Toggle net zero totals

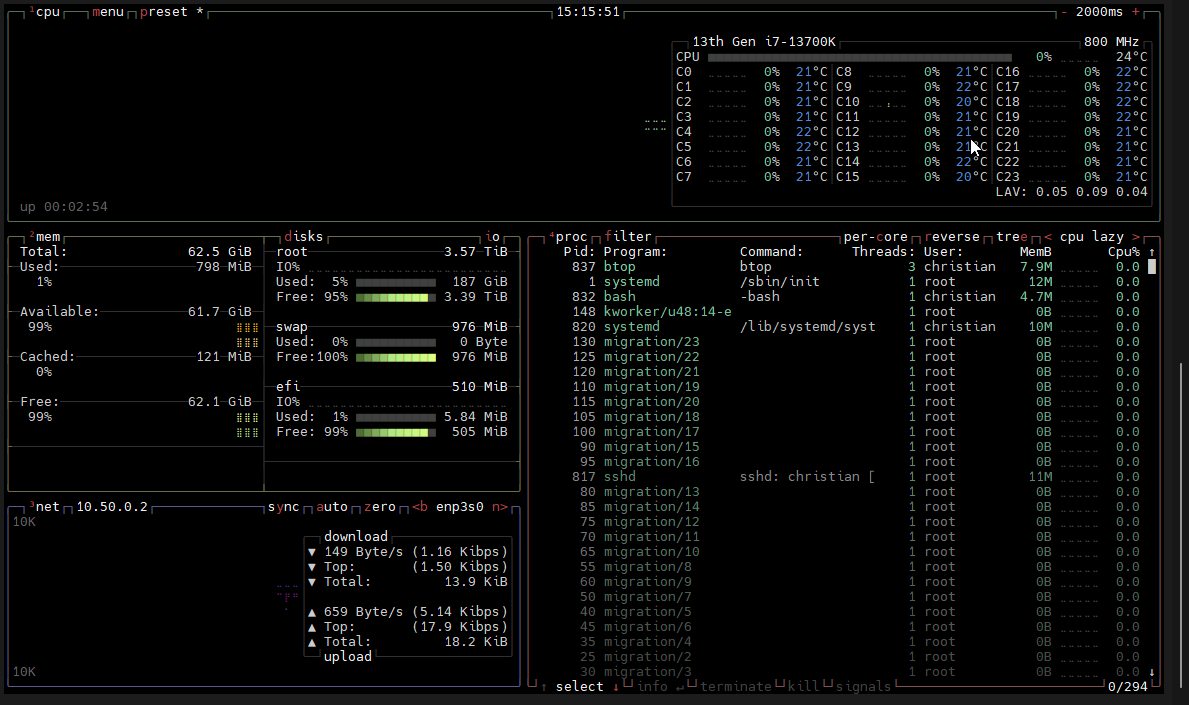point(380,506)
